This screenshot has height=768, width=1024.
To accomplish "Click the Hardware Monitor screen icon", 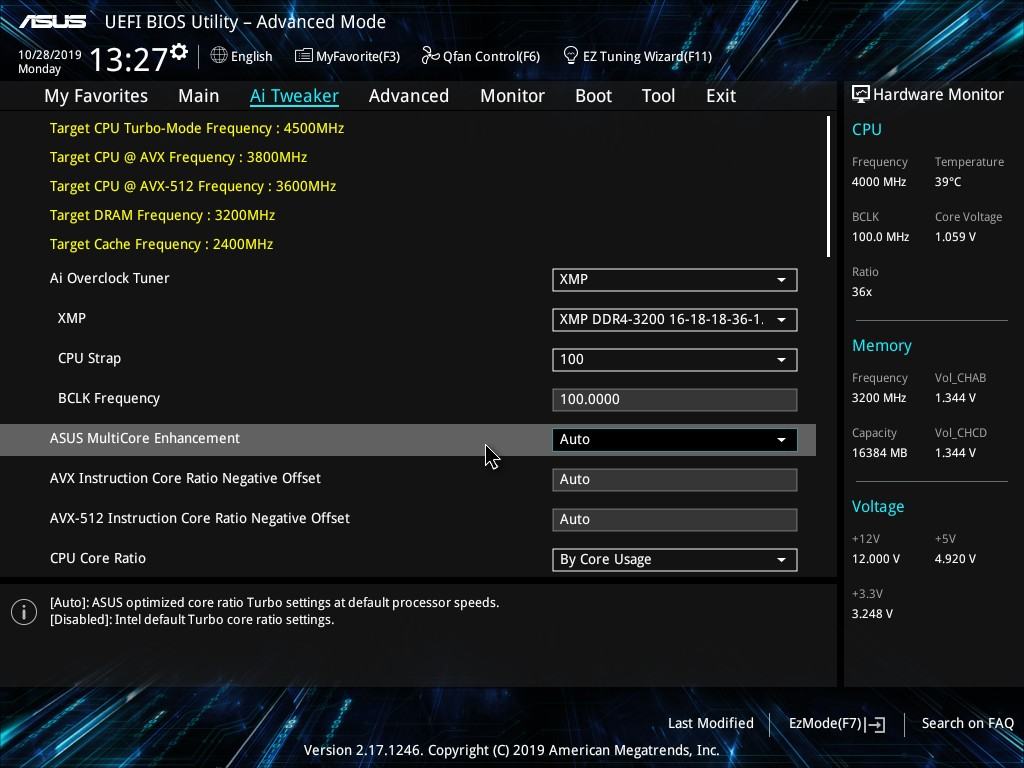I will coord(861,95).
